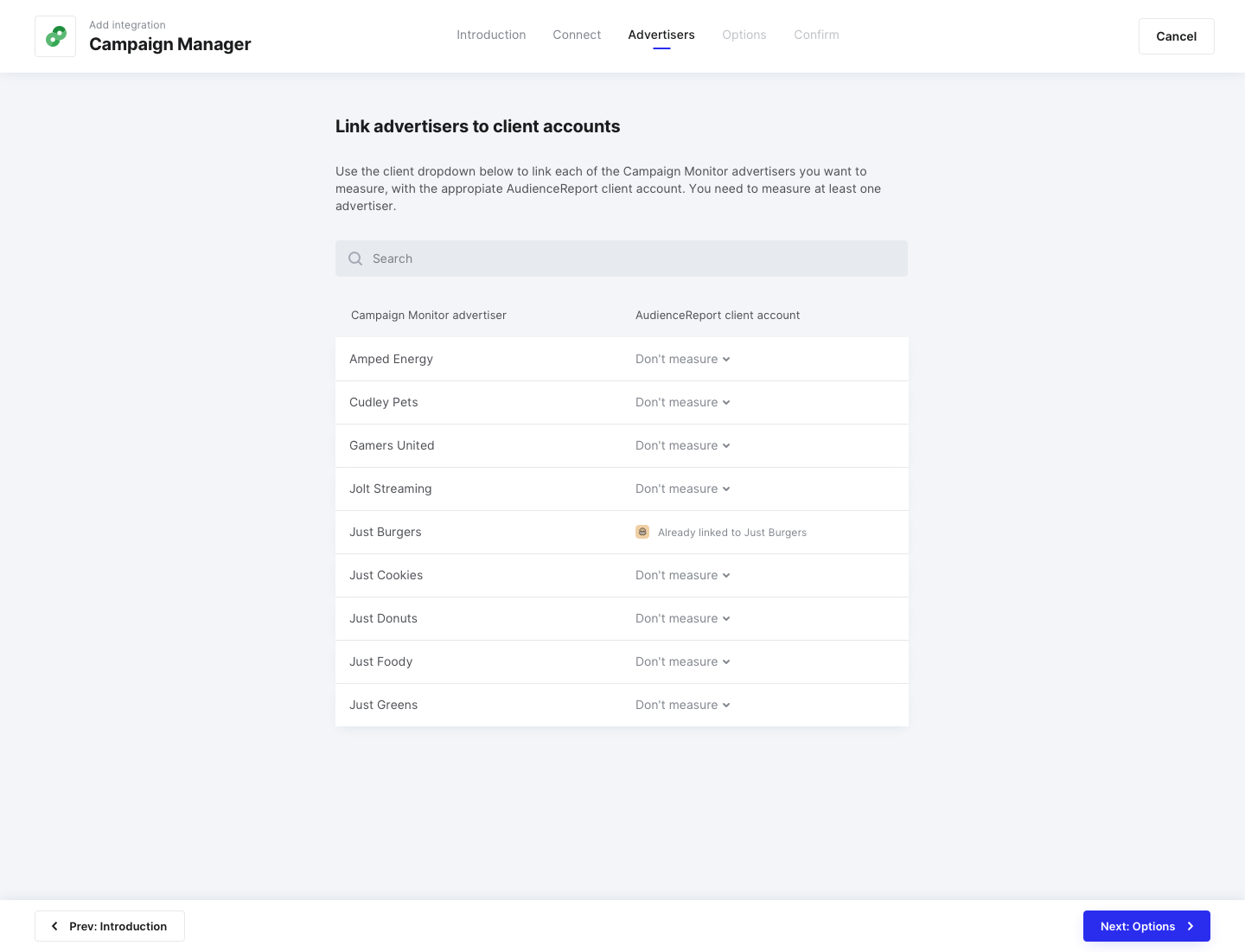Open Just Greens client dropdown
This screenshot has width=1245, height=952.
tap(683, 705)
